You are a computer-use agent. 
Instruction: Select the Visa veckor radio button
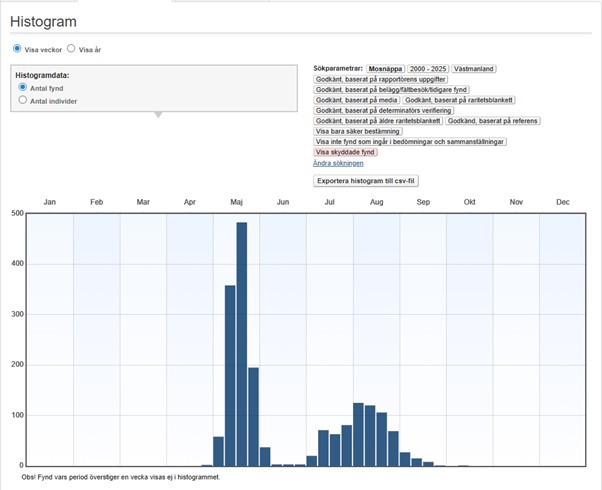coord(17,48)
